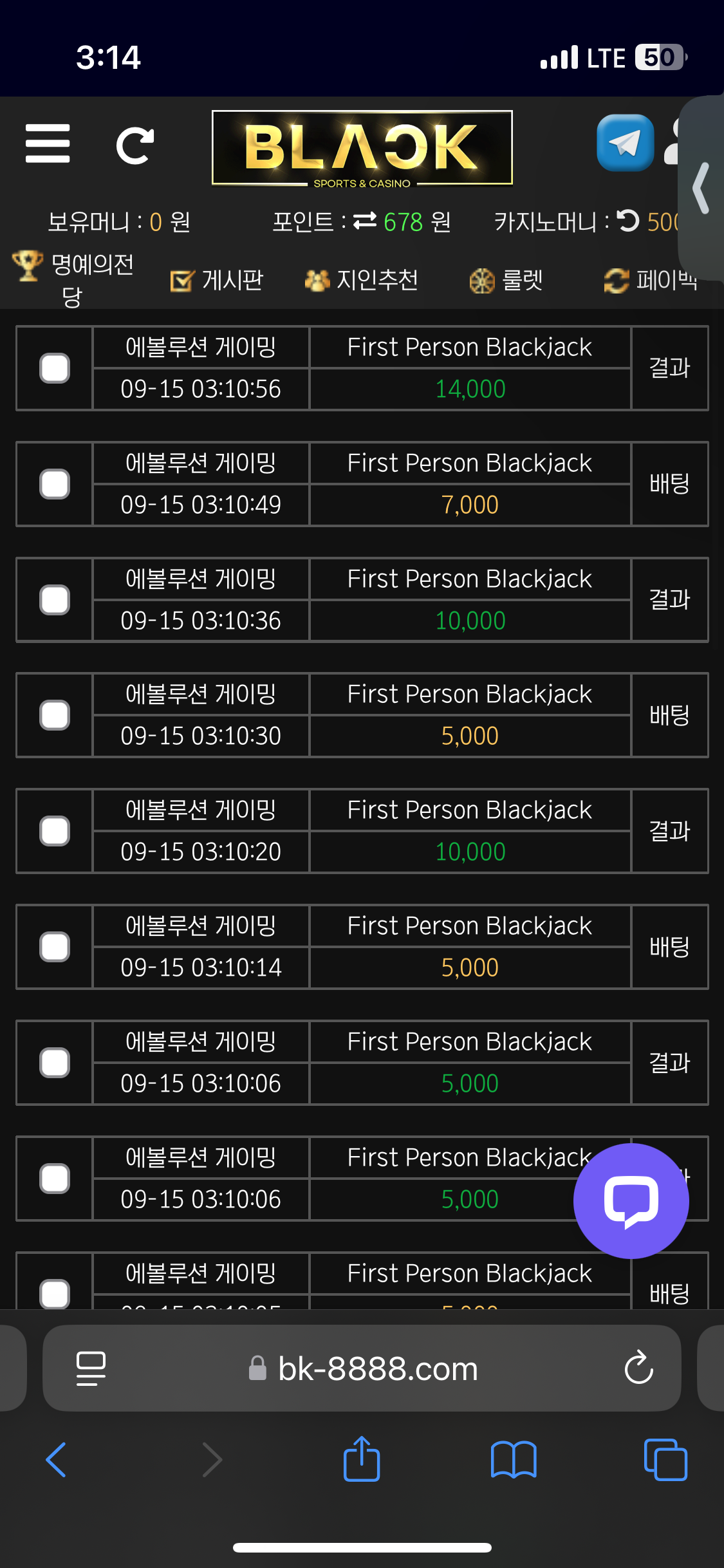This screenshot has width=724, height=1568.
Task: Check the box for 03:10:30 entry
Action: click(55, 715)
